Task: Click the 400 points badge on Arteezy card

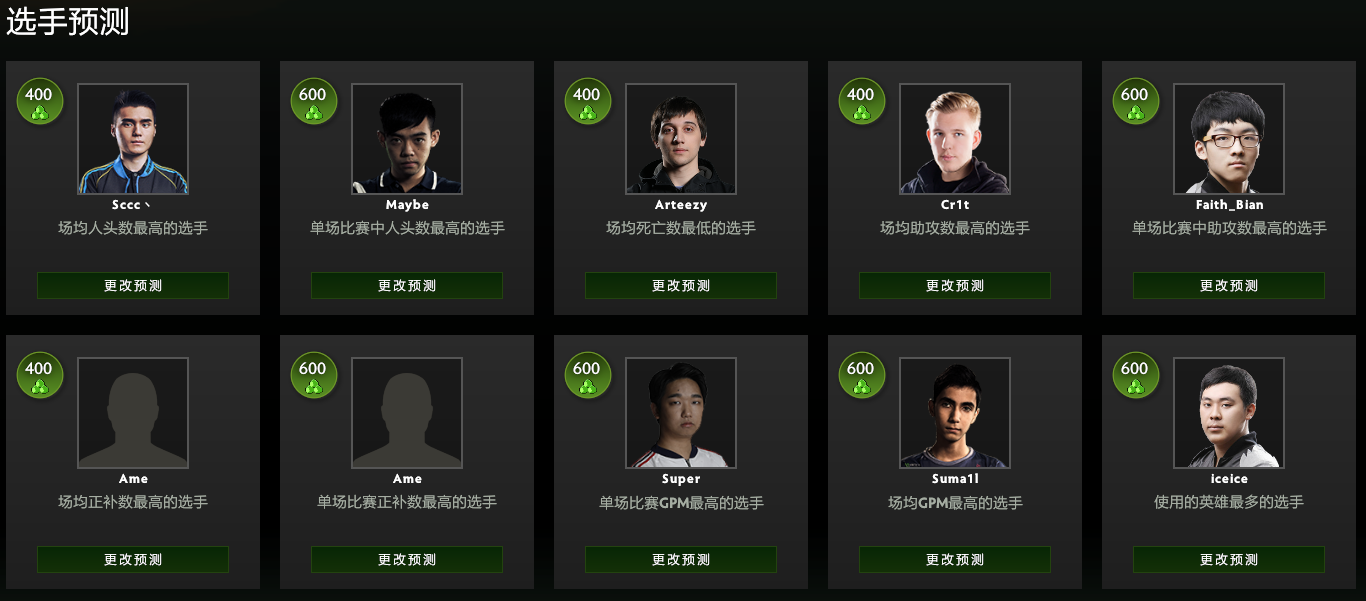Action: [588, 102]
